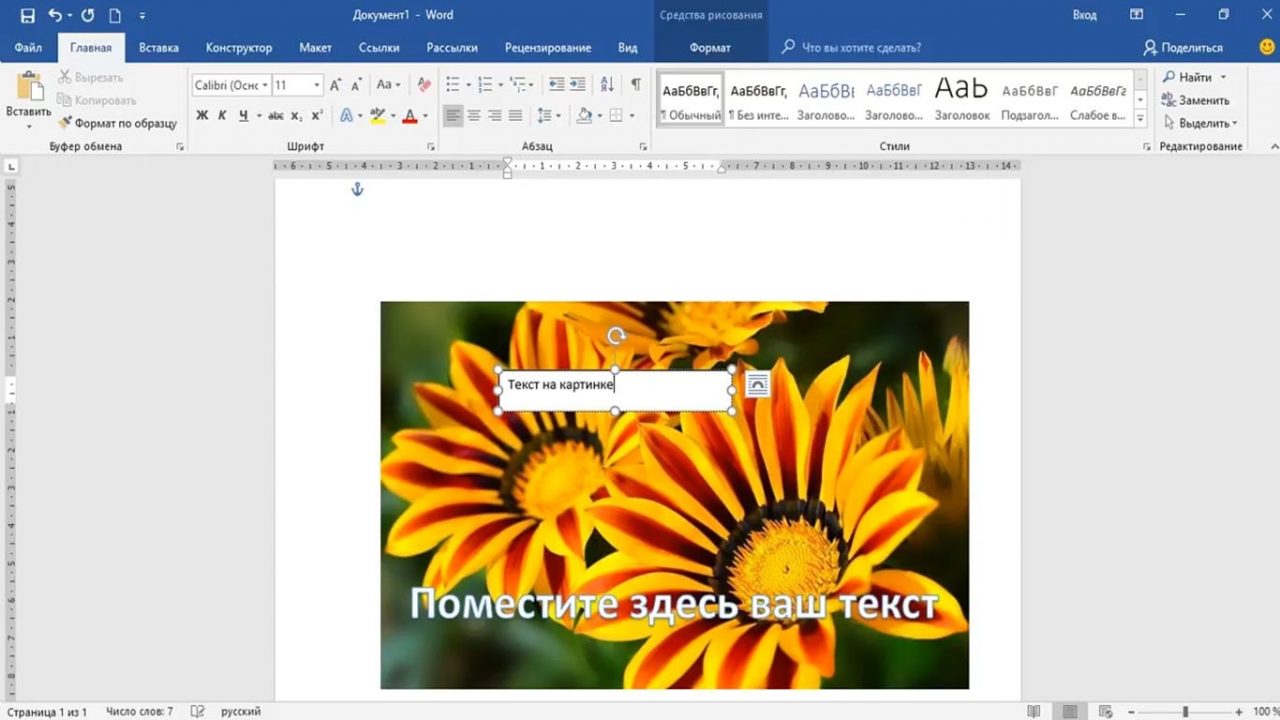Image resolution: width=1280 pixels, height=720 pixels.
Task: Select the Обычный style
Action: click(x=691, y=100)
